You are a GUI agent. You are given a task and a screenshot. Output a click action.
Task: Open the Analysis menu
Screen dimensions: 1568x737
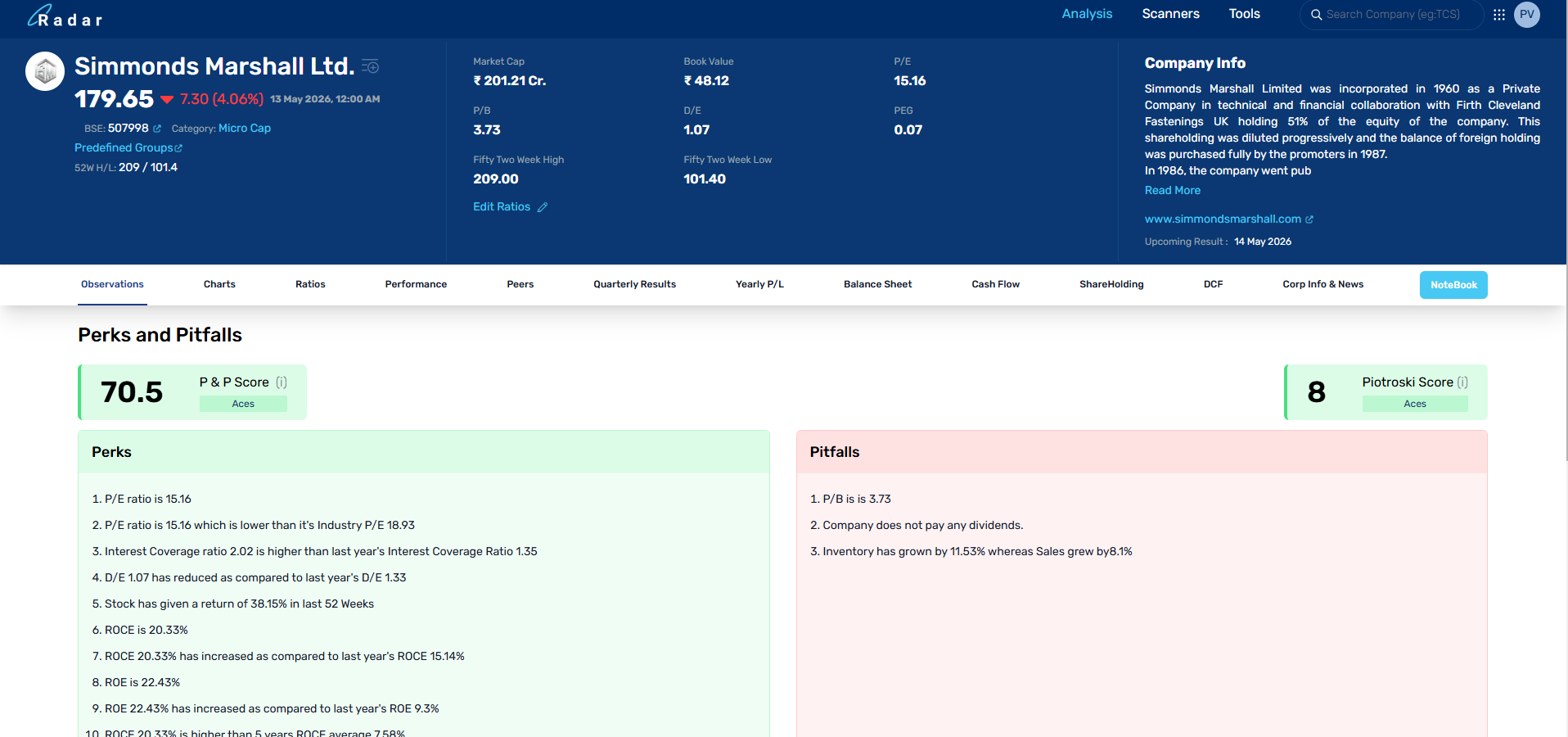[1087, 14]
